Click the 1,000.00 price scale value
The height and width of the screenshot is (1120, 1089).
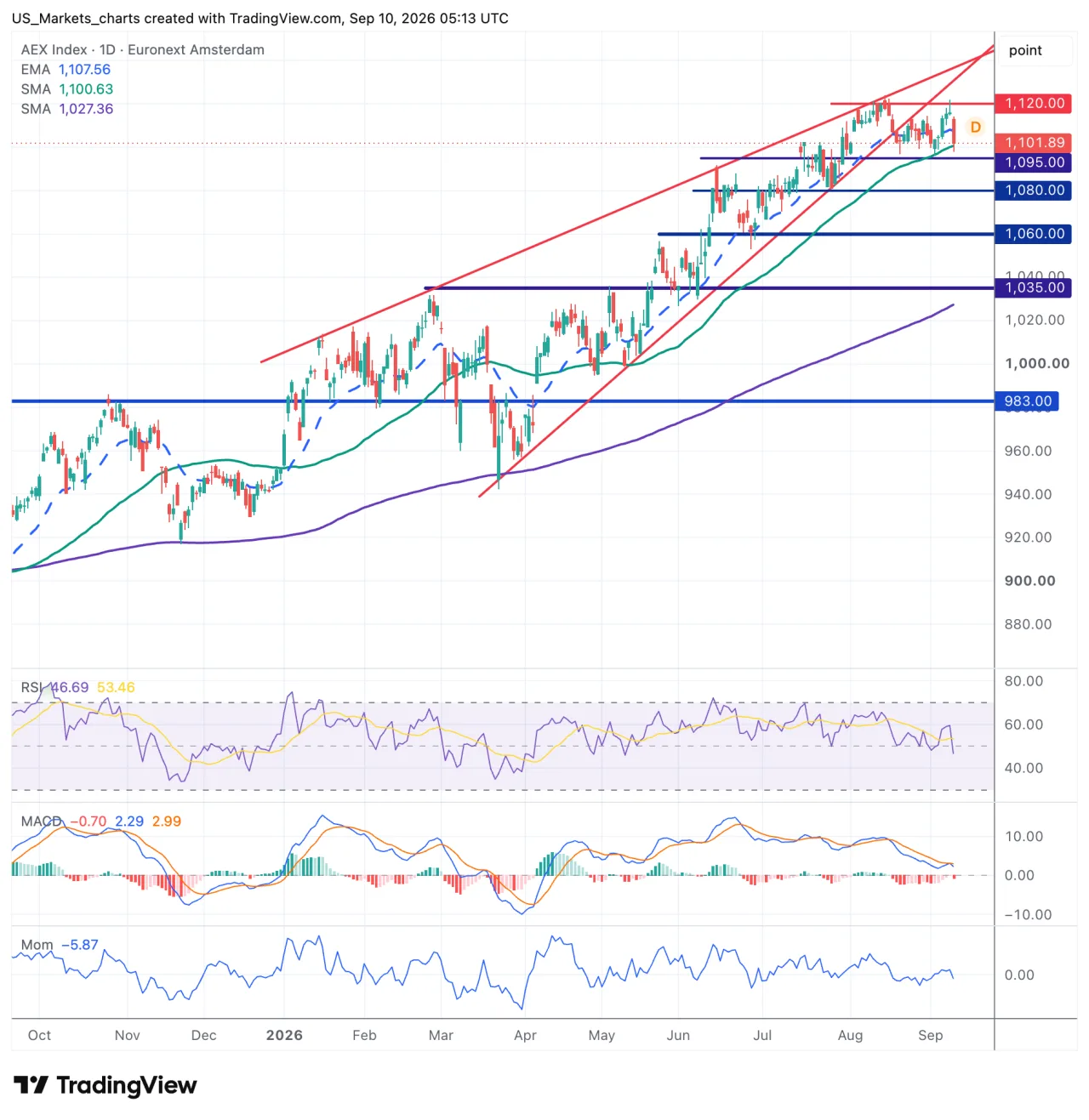pyautogui.click(x=1037, y=363)
